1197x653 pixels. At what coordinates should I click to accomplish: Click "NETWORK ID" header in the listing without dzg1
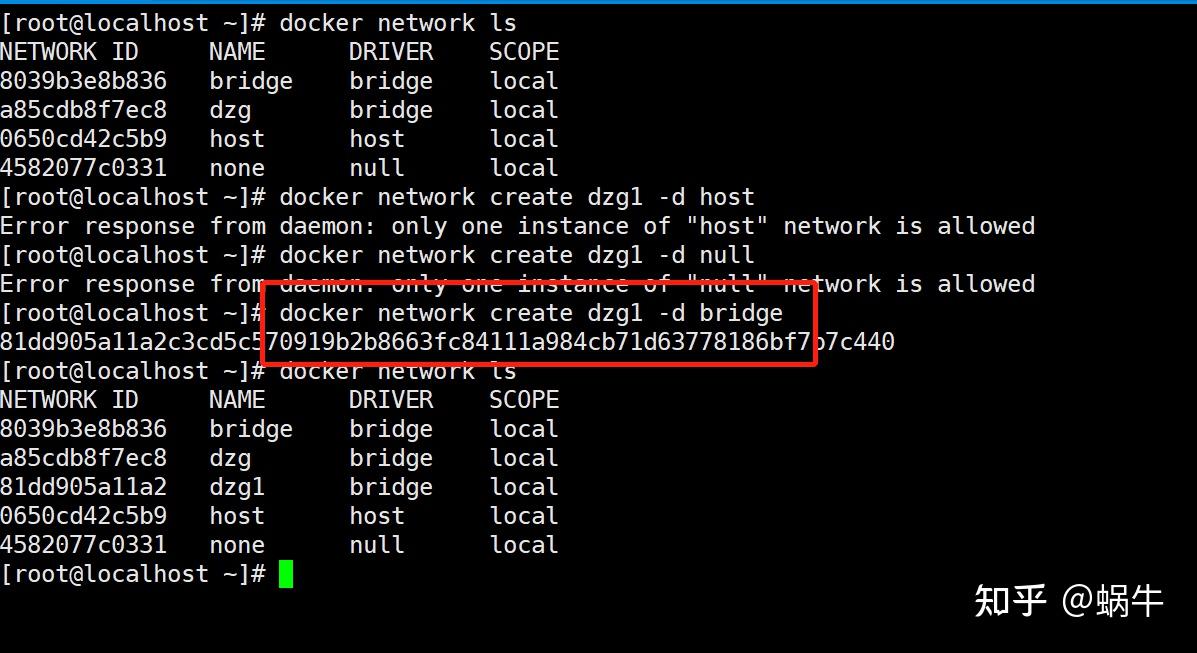coord(69,52)
